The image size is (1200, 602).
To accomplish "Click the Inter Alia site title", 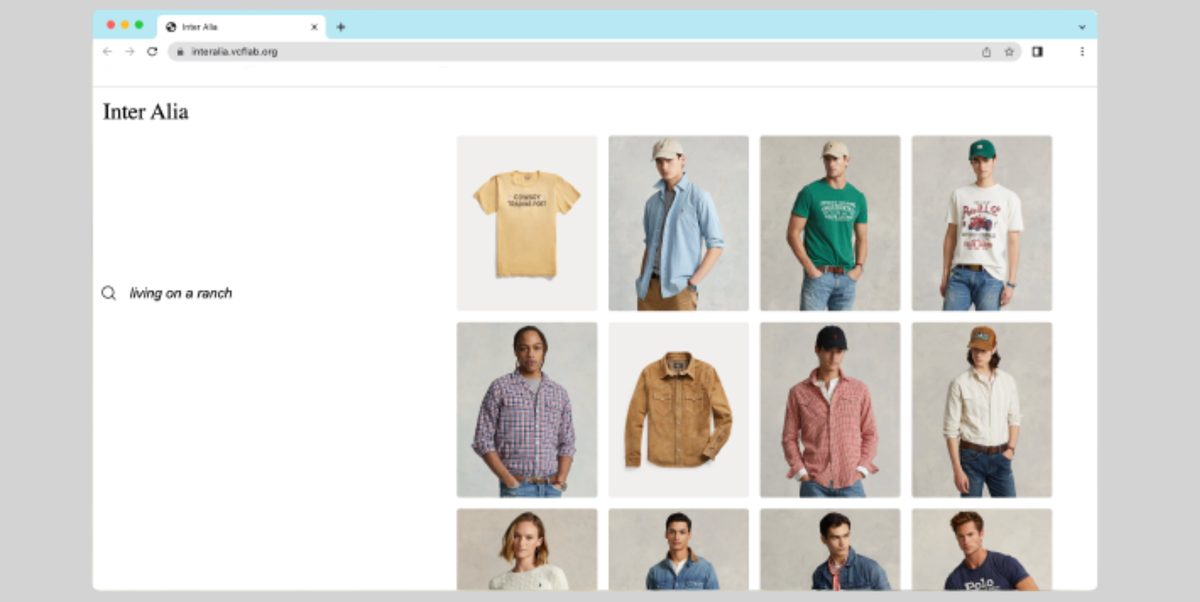I will pos(146,112).
